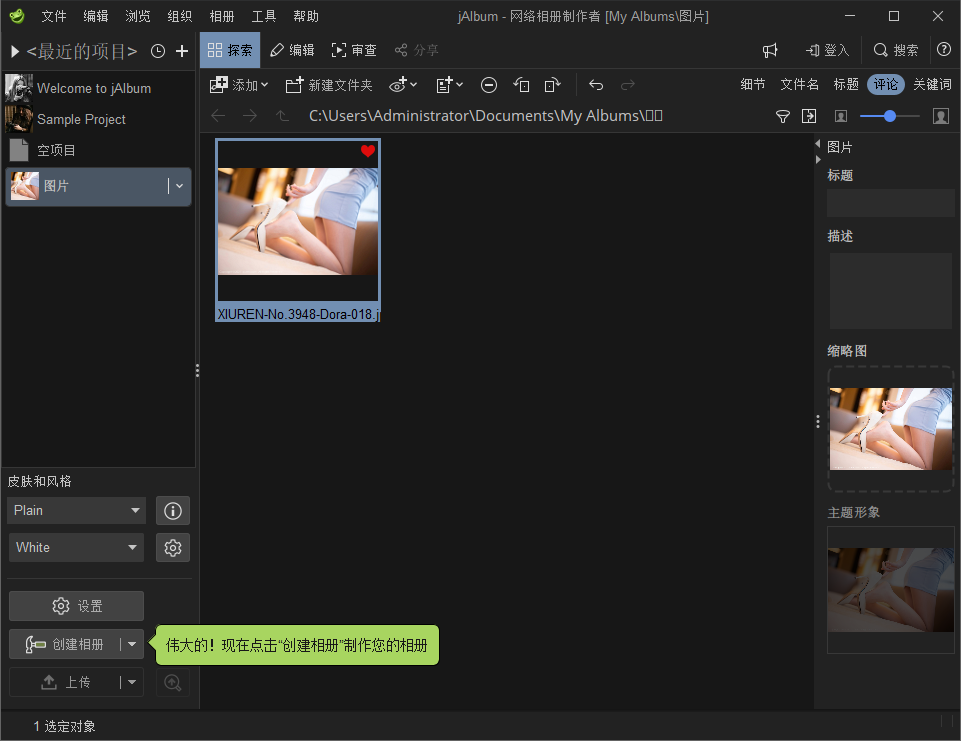Click the filter funnel icon
This screenshot has height=741, width=961.
point(783,116)
